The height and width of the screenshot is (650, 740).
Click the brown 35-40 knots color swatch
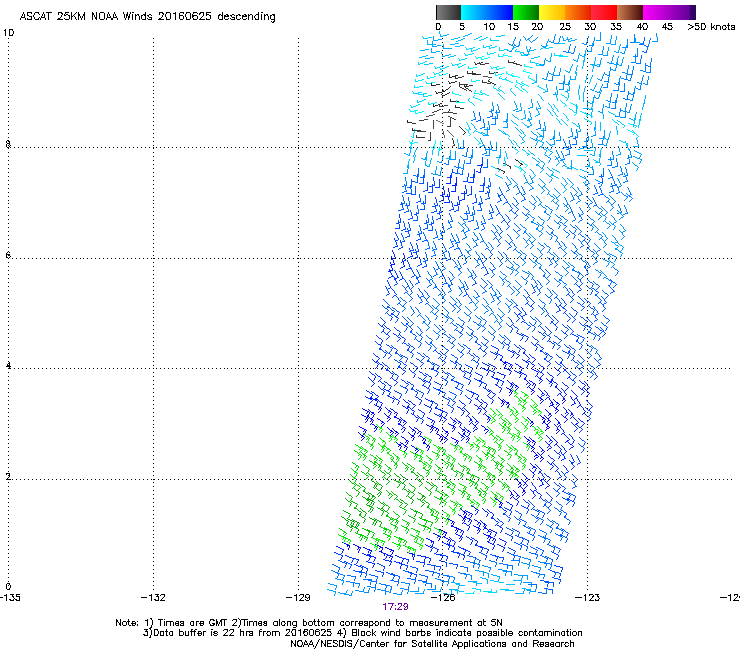[x=630, y=12]
